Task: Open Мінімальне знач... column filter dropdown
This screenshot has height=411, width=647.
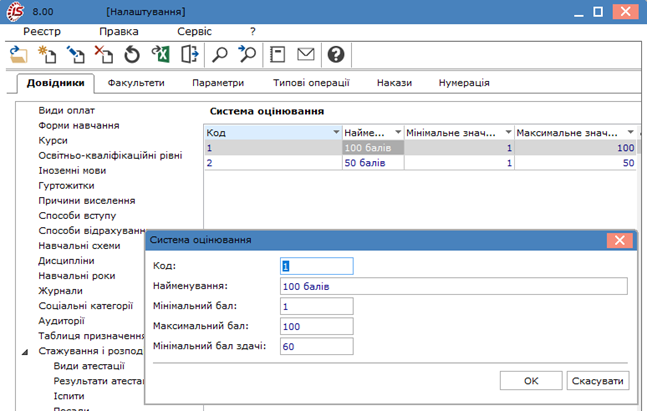Action: 508,132
